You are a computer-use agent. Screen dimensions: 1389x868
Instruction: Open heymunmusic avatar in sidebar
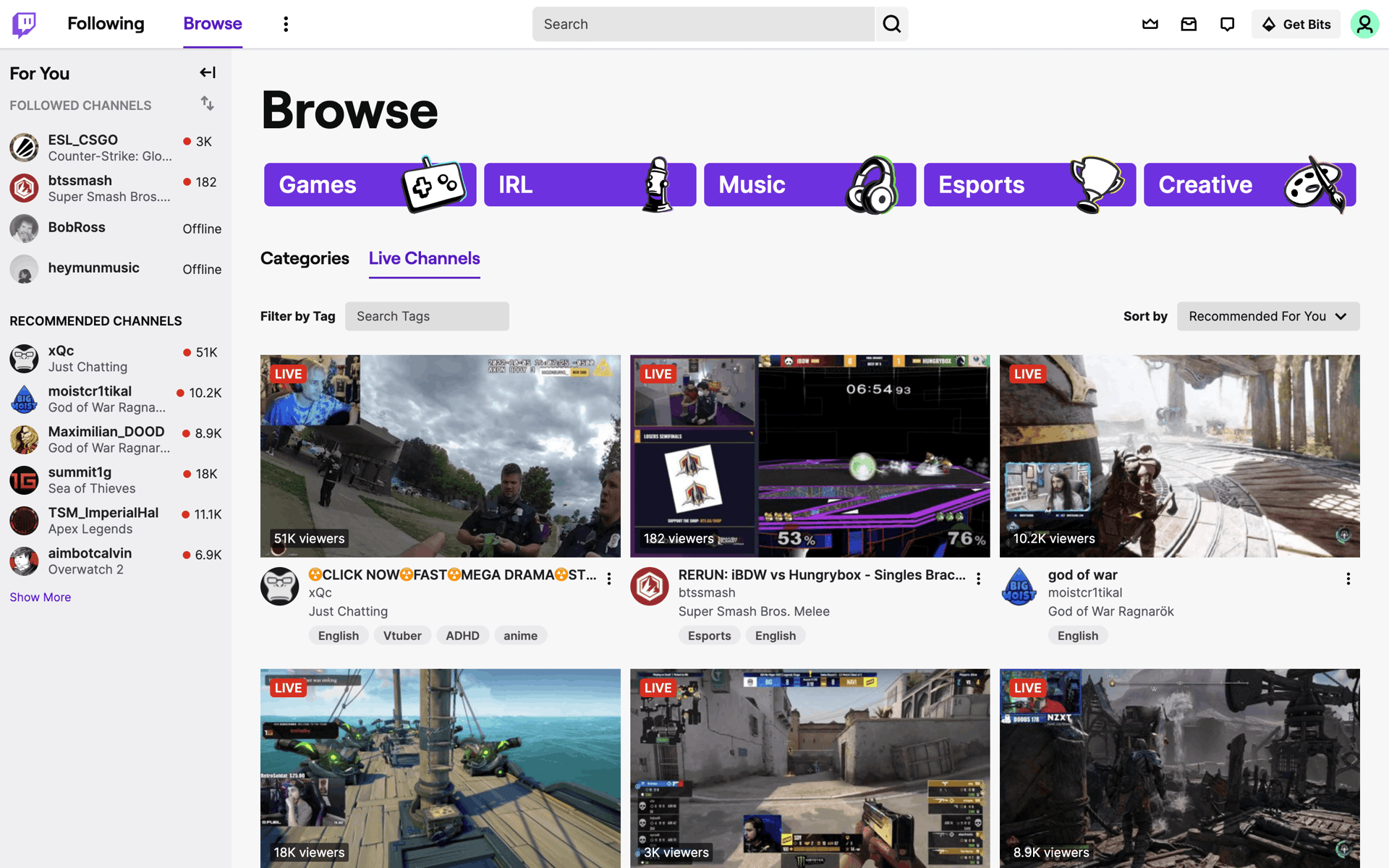click(x=24, y=269)
